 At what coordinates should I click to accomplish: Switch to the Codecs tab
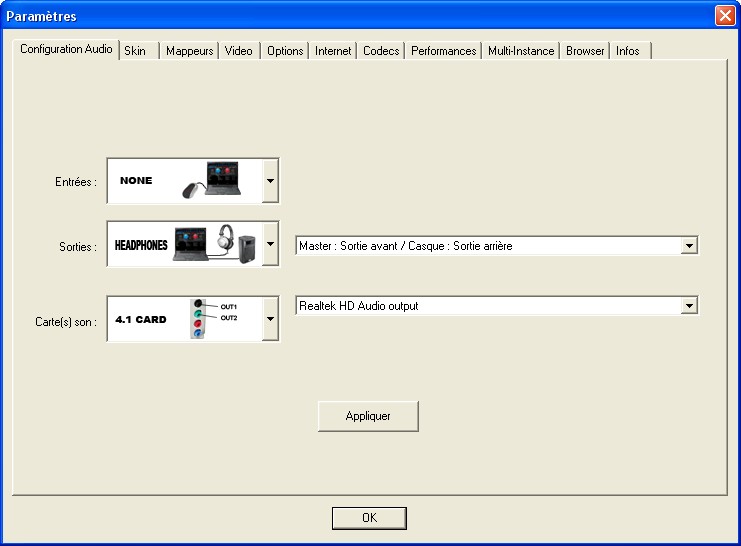[x=381, y=51]
